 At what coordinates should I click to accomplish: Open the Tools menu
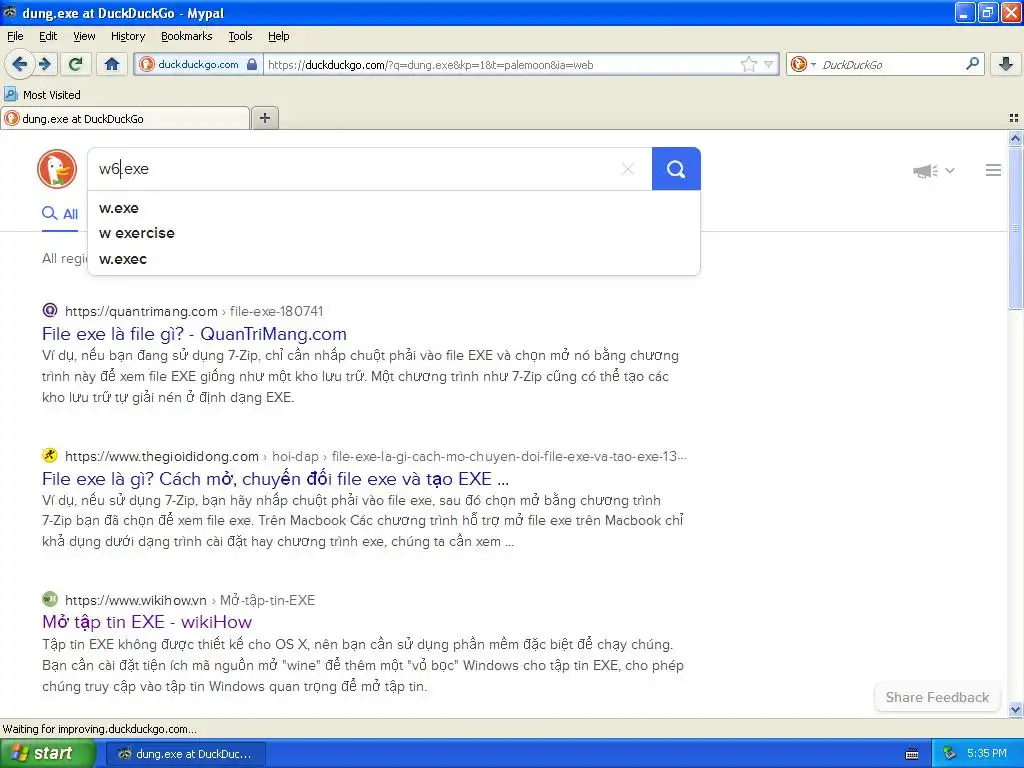240,37
